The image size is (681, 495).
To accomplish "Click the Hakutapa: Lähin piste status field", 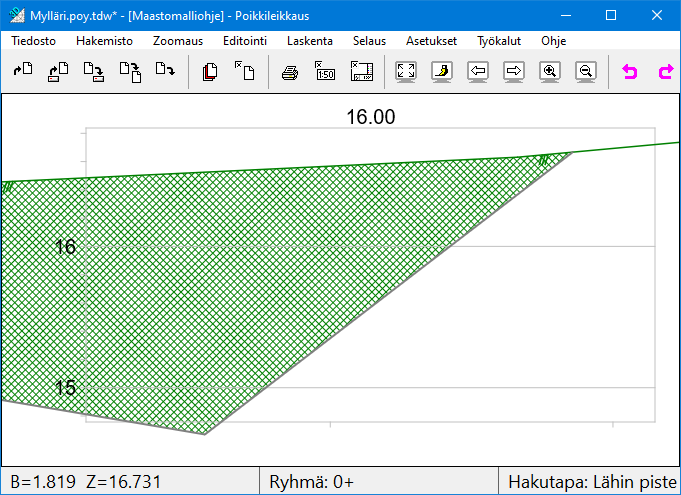I will tap(592, 482).
